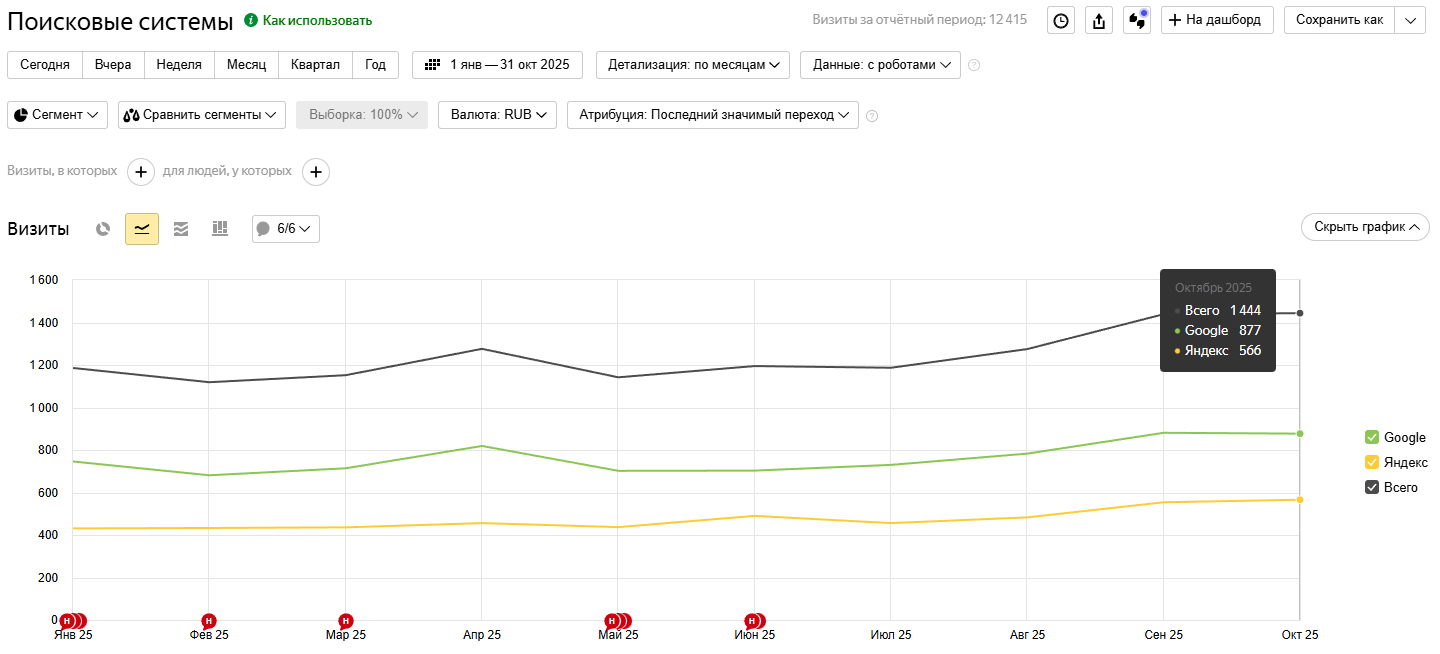Click the Google data point for Окт 25
The height and width of the screenshot is (654, 1440).
(x=1300, y=434)
